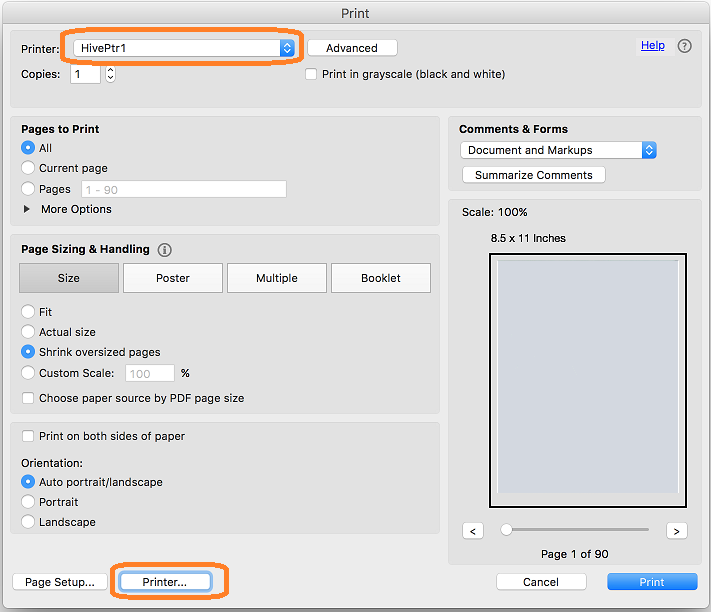The width and height of the screenshot is (711, 612).
Task: Select the Pages range radio button
Action: (x=28, y=189)
